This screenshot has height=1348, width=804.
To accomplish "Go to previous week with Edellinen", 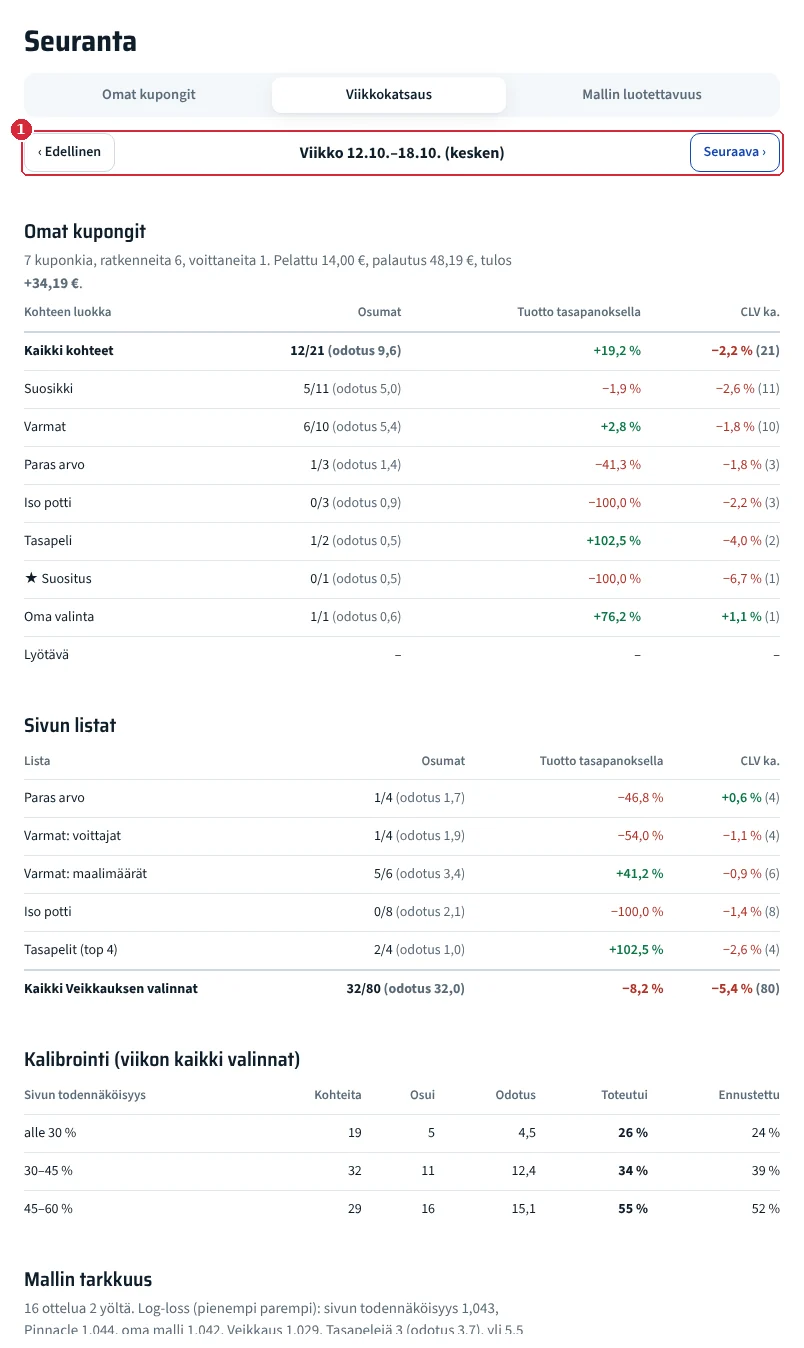I will click(70, 153).
